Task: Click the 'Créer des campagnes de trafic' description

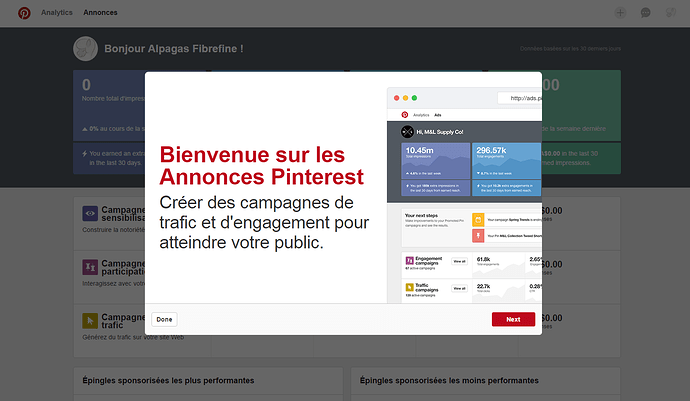Action: coord(264,222)
